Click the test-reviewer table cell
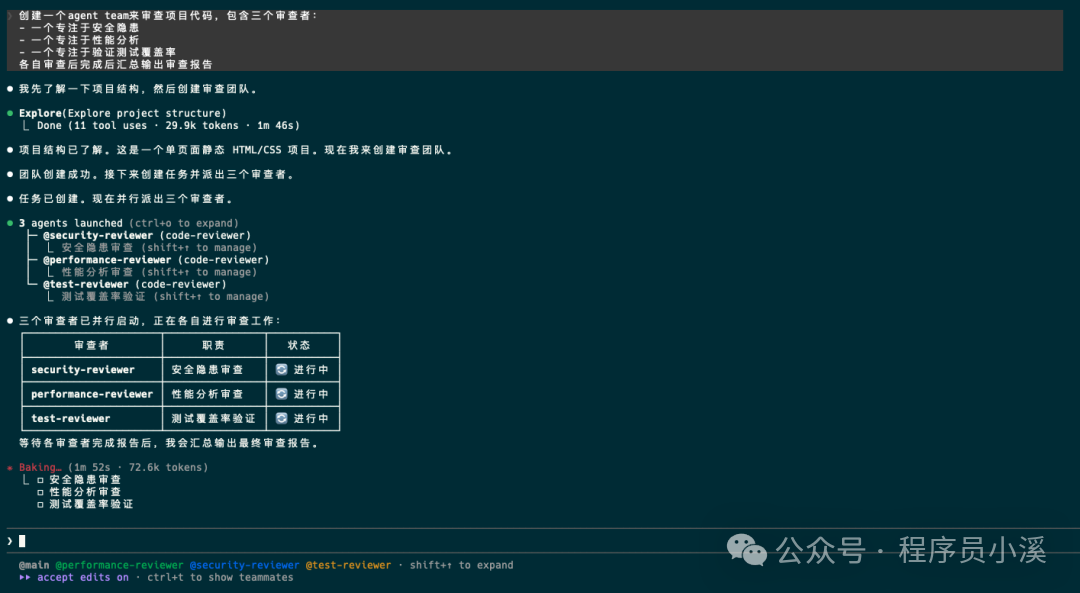 point(92,418)
